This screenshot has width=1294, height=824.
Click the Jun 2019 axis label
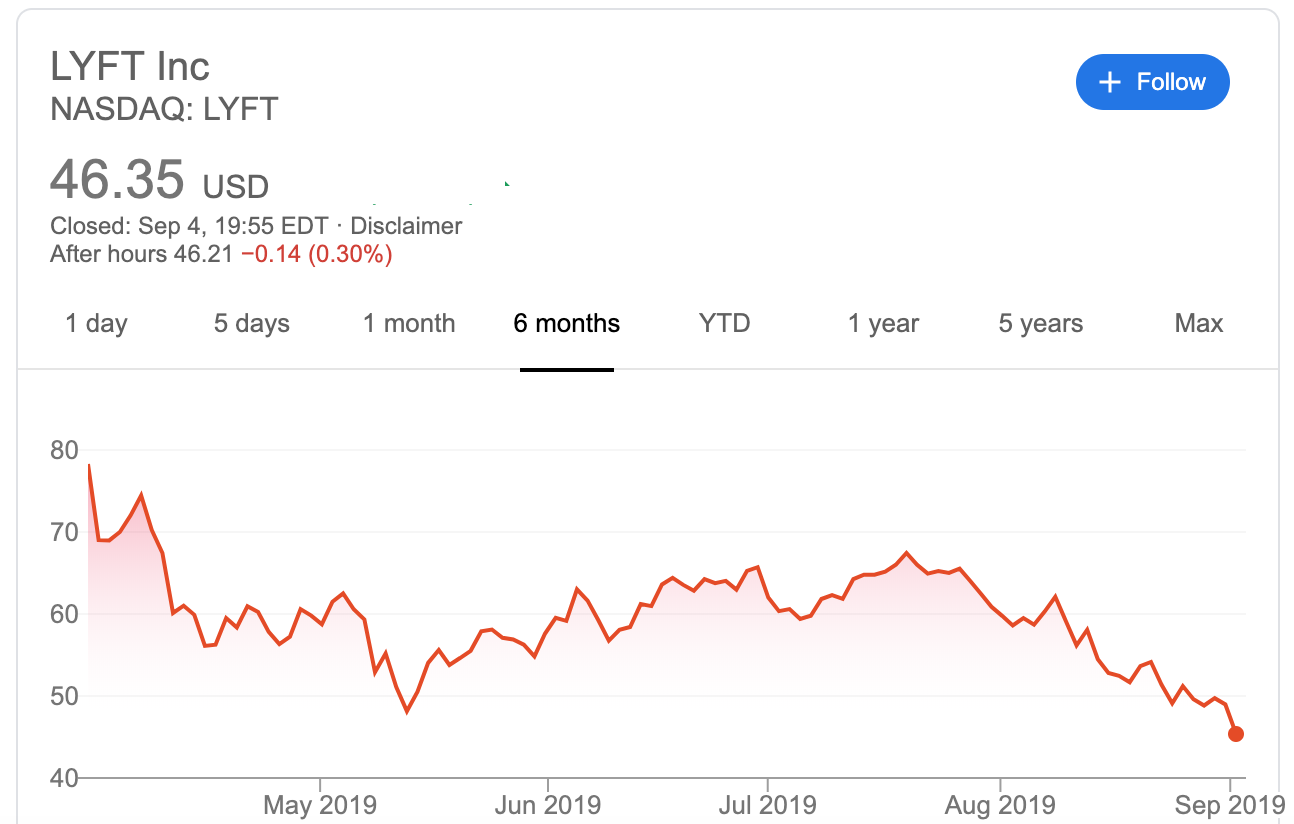[x=548, y=804]
